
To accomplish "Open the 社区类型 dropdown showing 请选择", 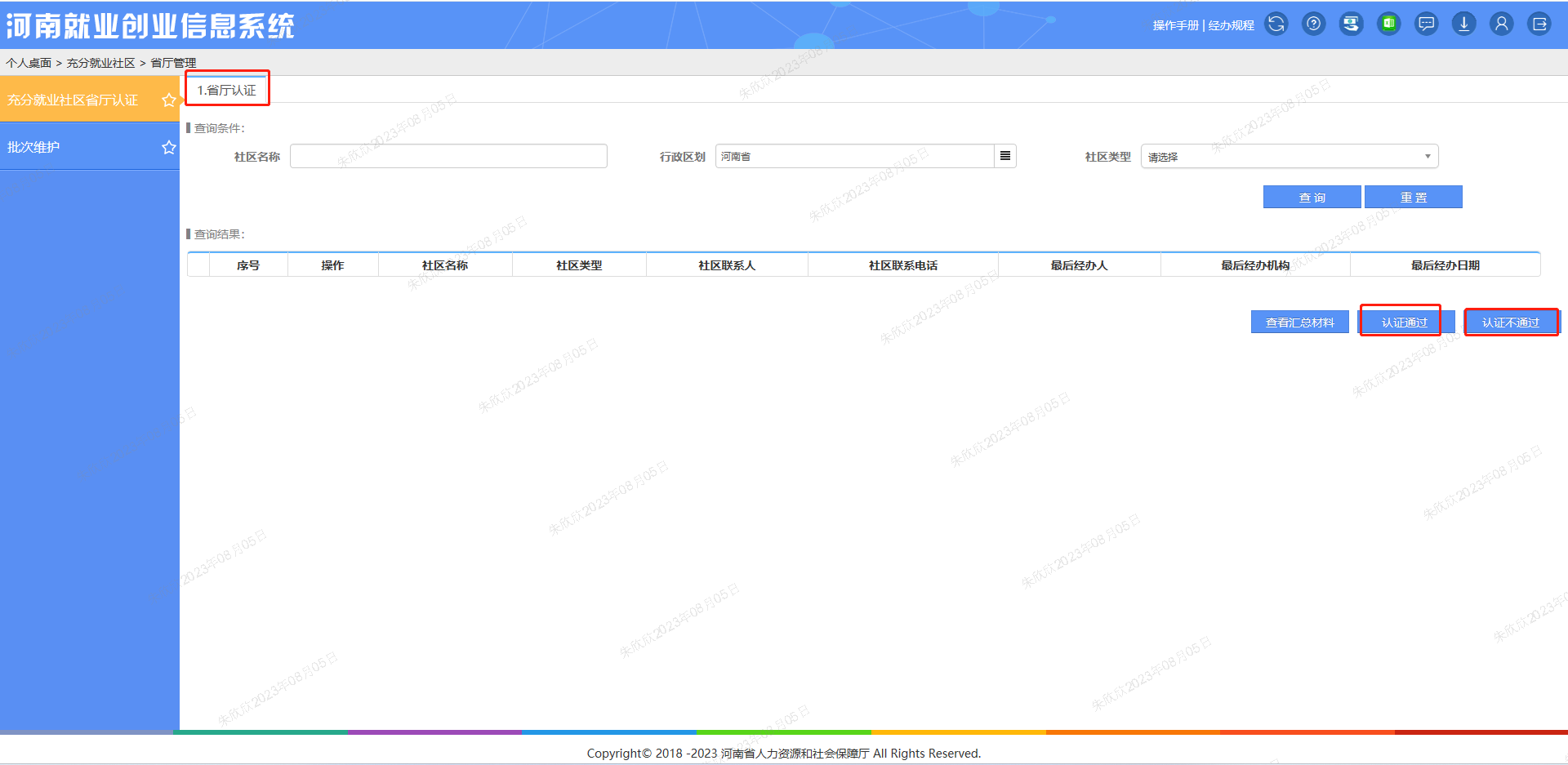I will tap(1289, 156).
